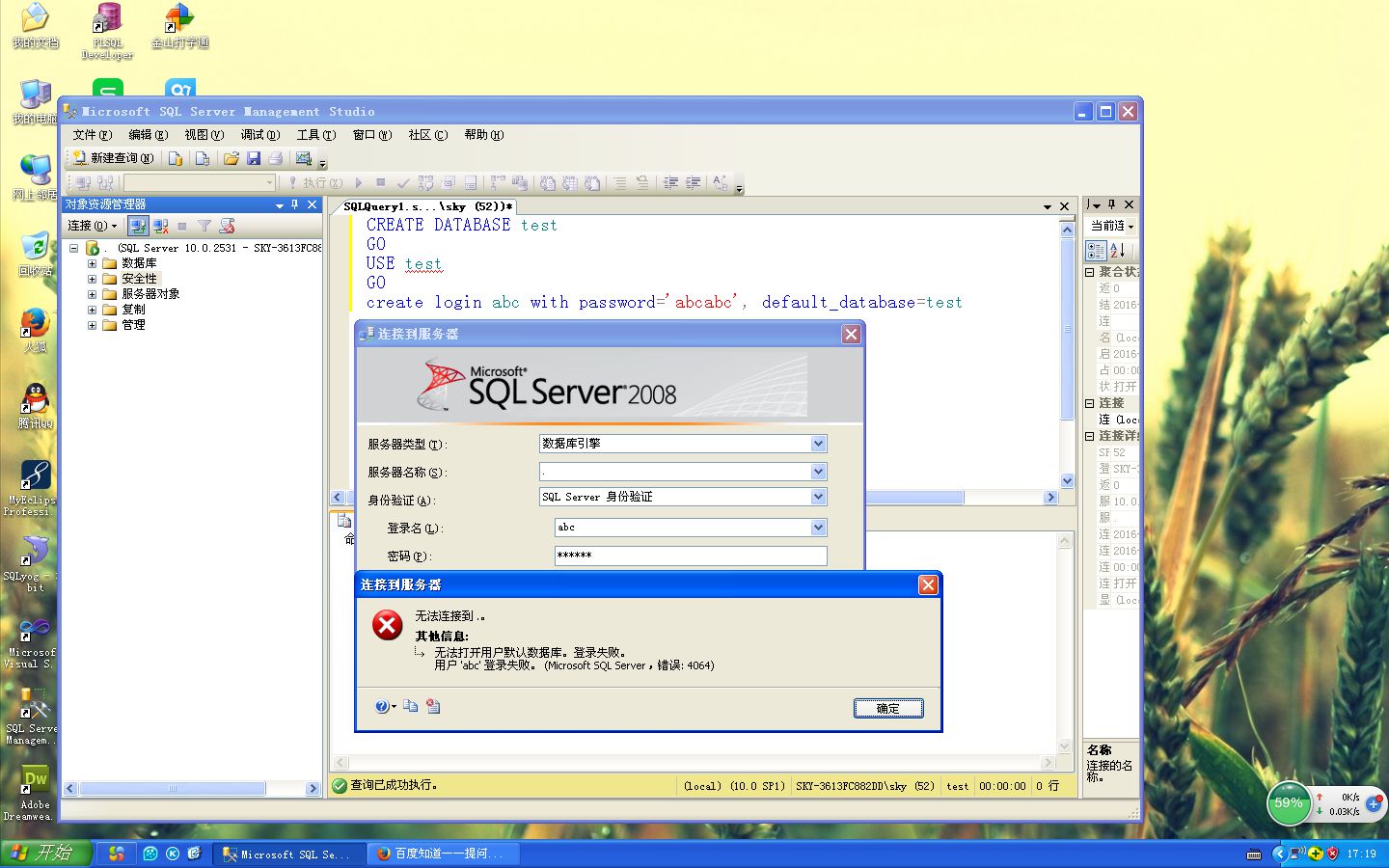The image size is (1389, 868).
Task: Open the Activity Monitor toolbar icon
Action: click(304, 158)
